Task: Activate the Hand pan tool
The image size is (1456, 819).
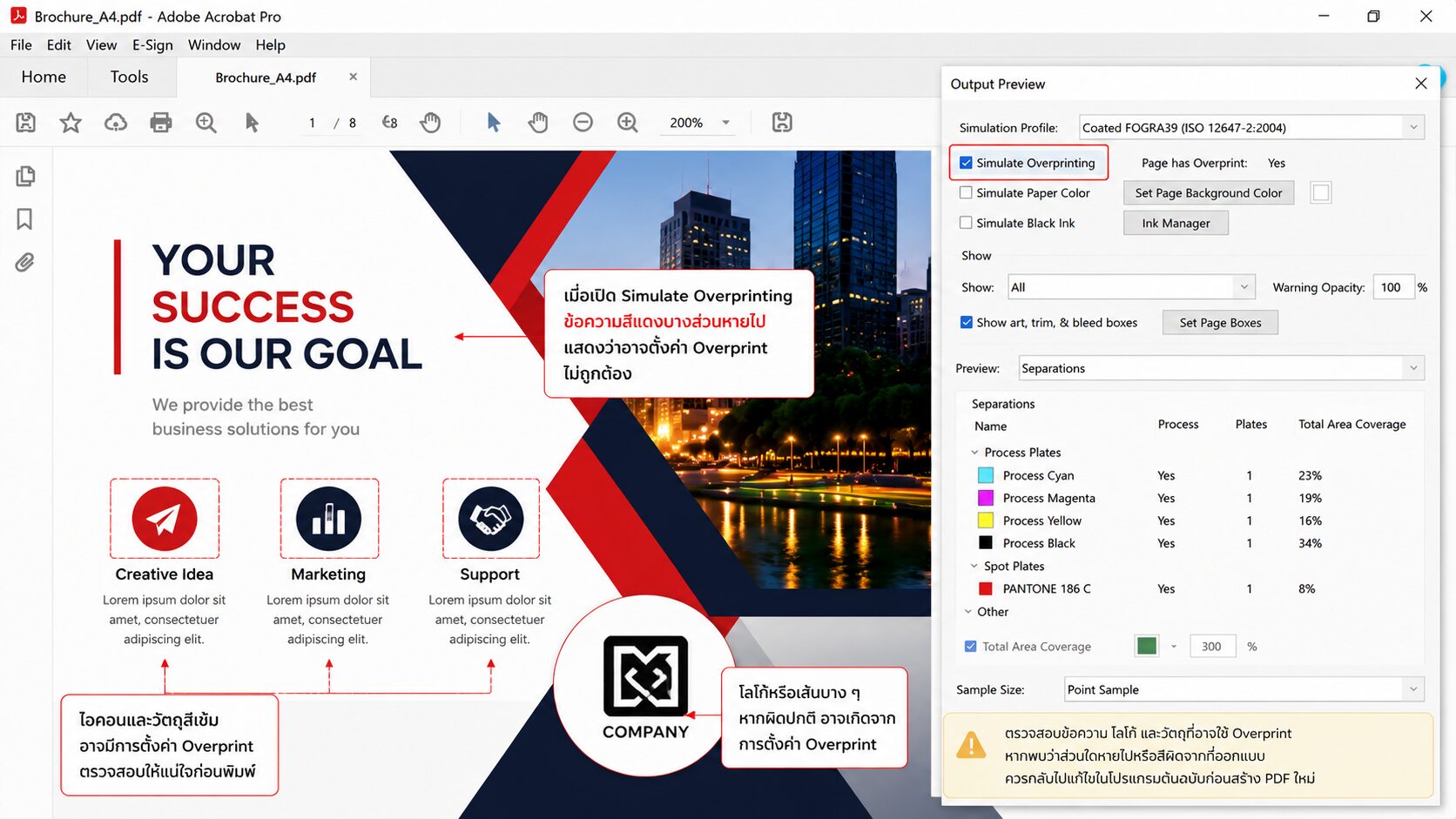Action: point(538,123)
